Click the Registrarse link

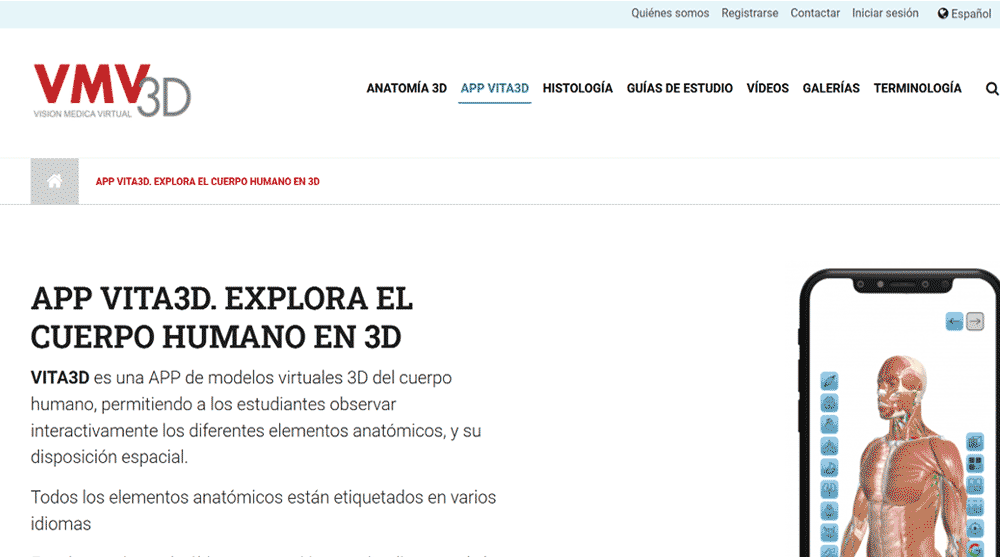tap(749, 13)
